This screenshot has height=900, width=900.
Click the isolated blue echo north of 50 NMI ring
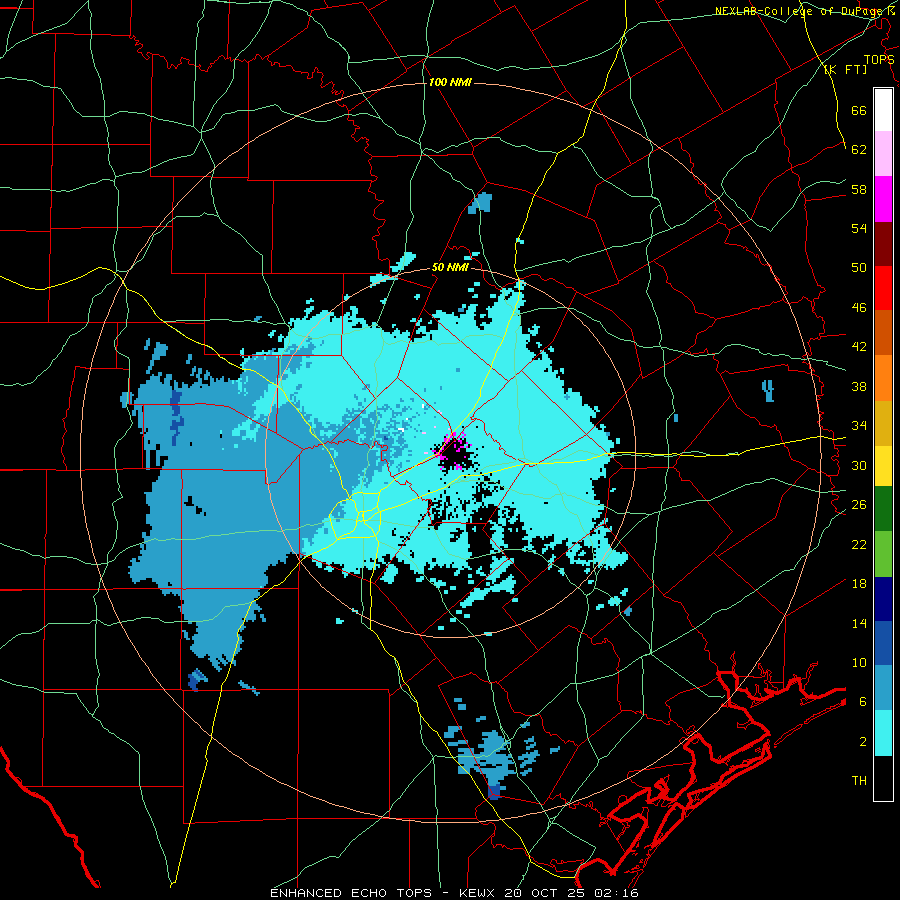pos(480,203)
